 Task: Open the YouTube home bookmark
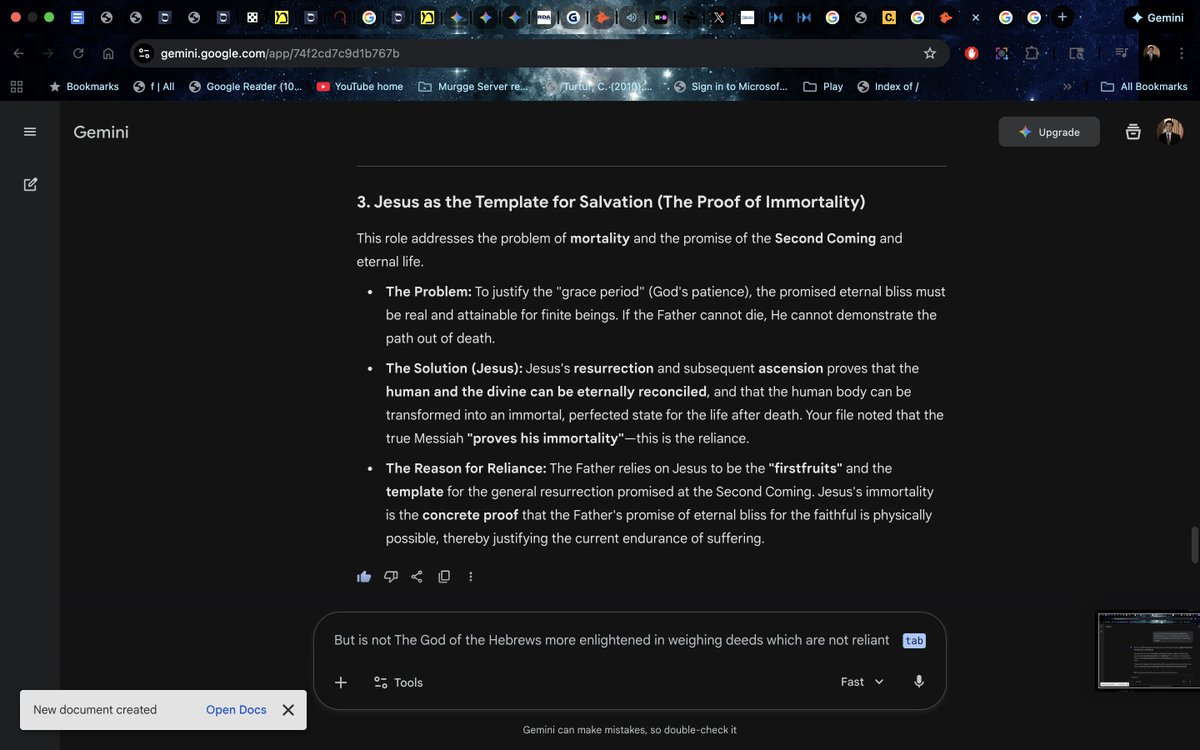[360, 87]
